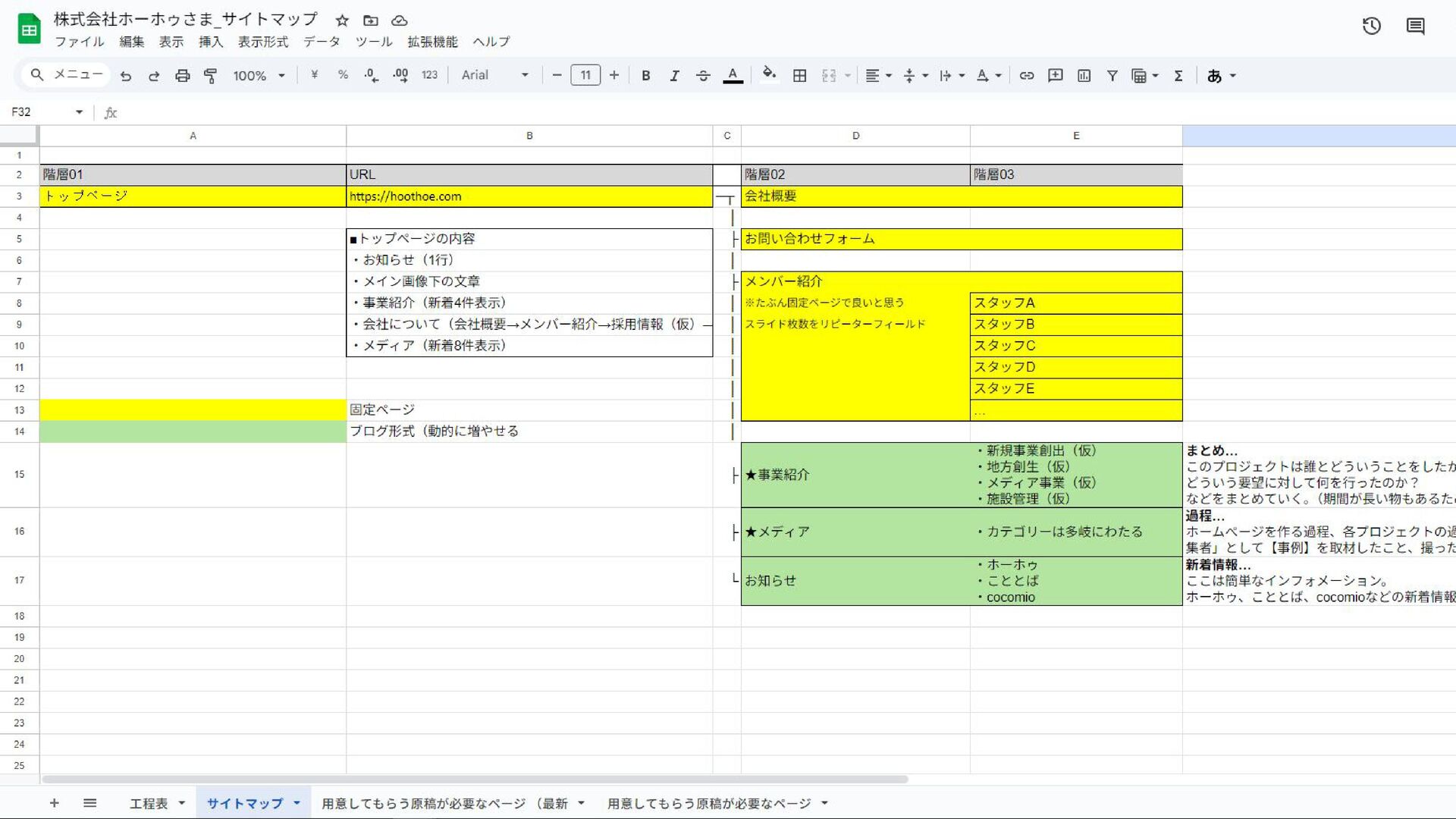Open the comments panel icon
Viewport: 1456px width, 819px height.
tap(1415, 27)
